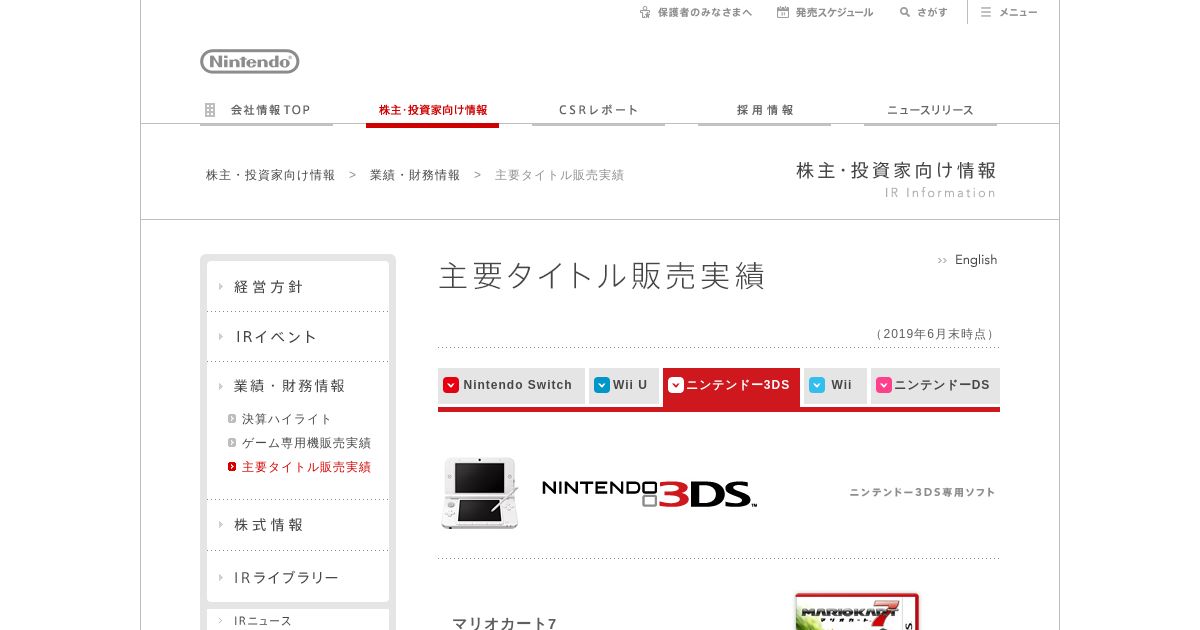Viewport: 1200px width, 630px height.
Task: Click the マリオカート7 title text
Action: 504,624
